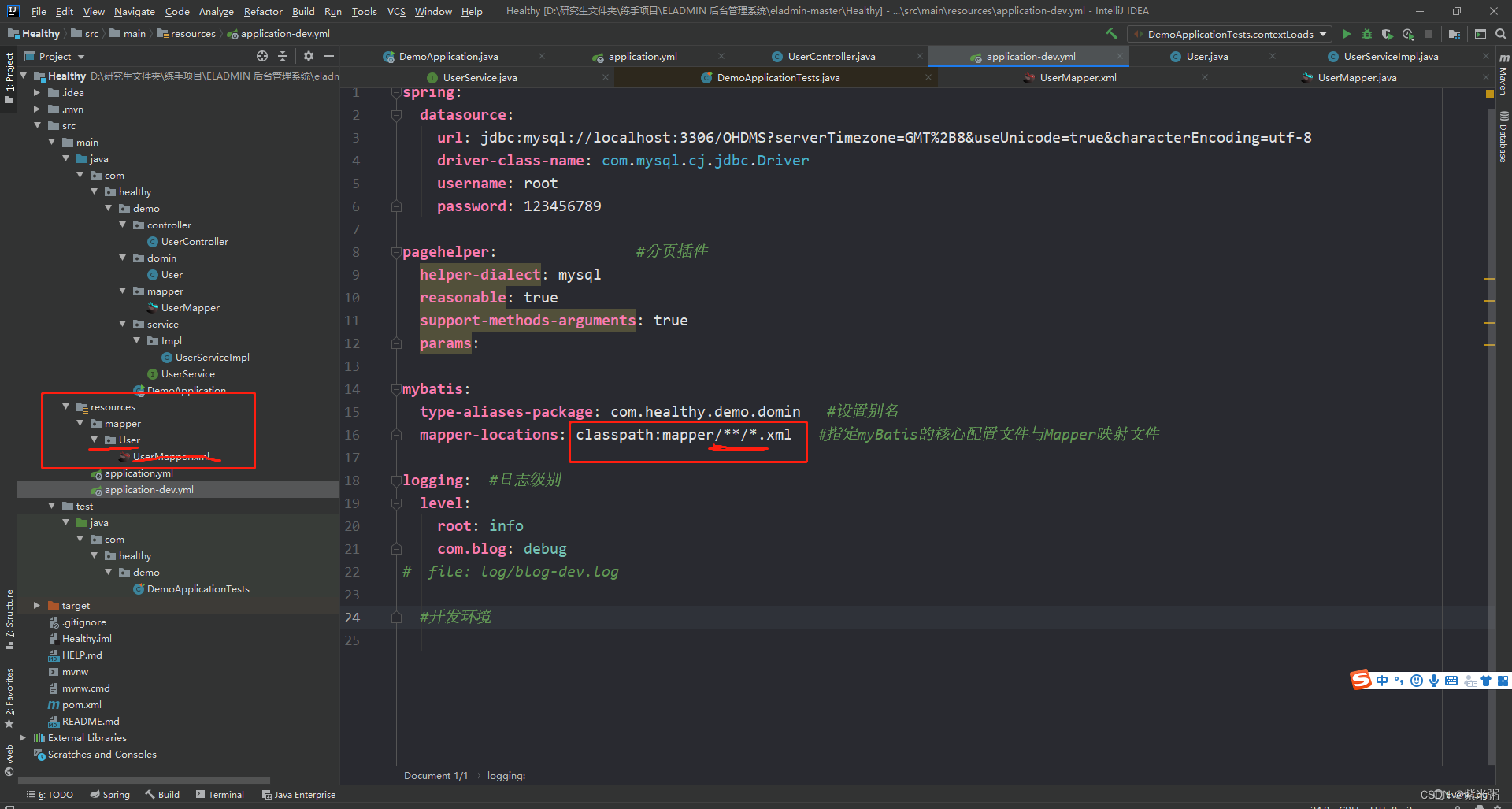Open Search Everywhere magnifier icon
The image size is (1512, 809).
(1500, 34)
